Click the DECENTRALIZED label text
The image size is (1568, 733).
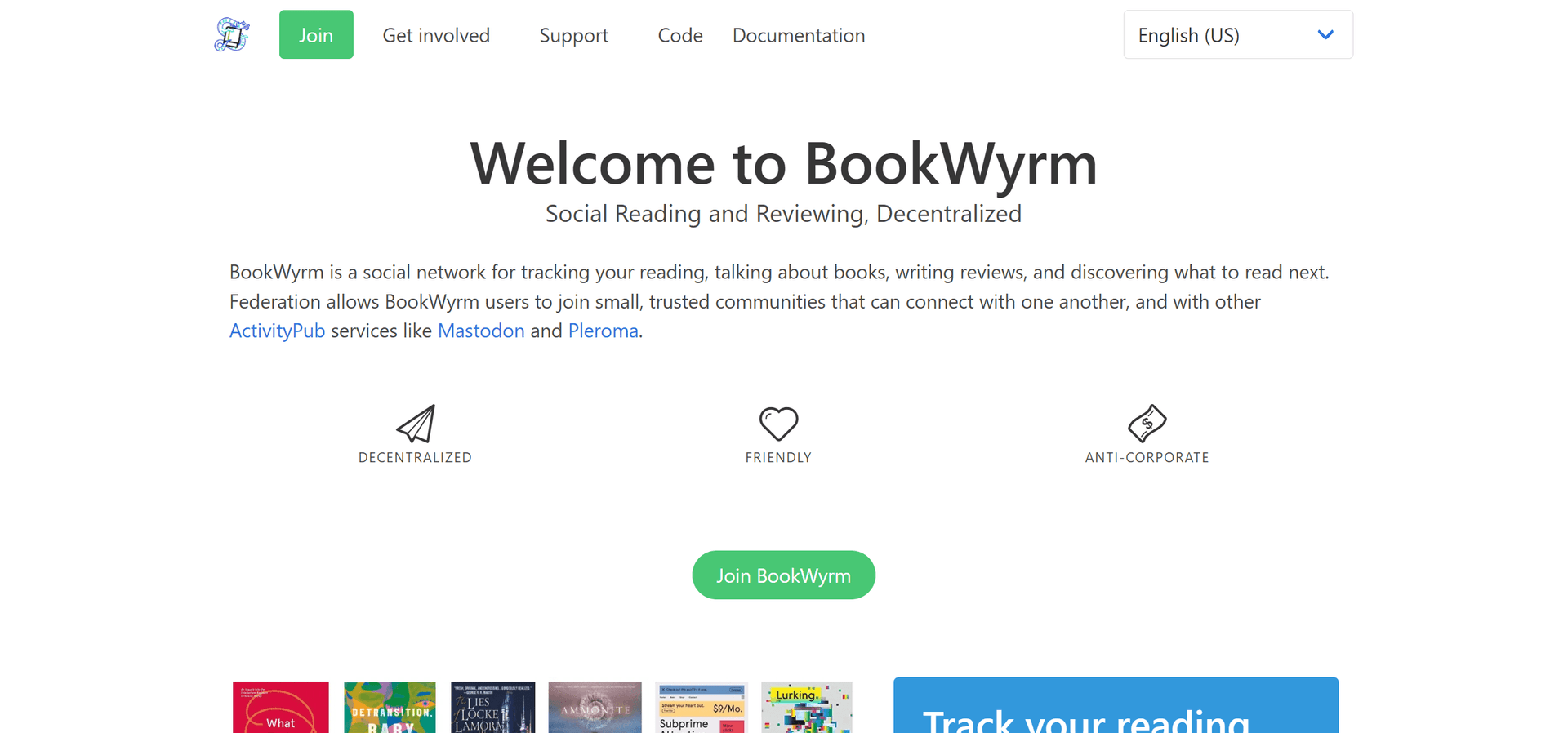(415, 458)
